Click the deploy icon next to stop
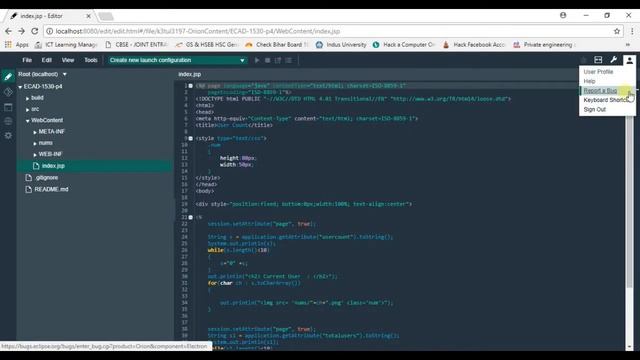 [x=278, y=60]
